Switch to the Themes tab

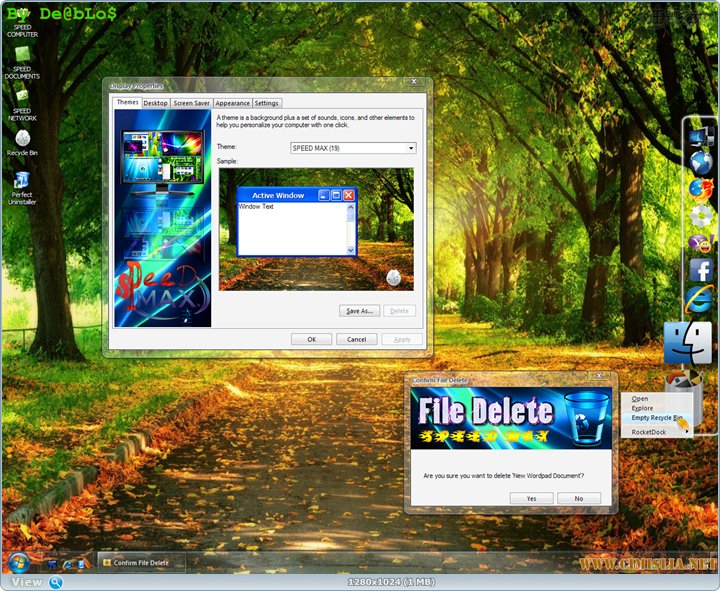pyautogui.click(x=127, y=102)
